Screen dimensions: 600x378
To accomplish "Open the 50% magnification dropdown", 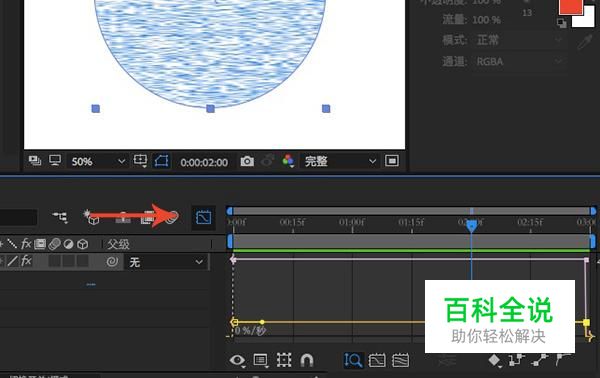I will (x=98, y=161).
